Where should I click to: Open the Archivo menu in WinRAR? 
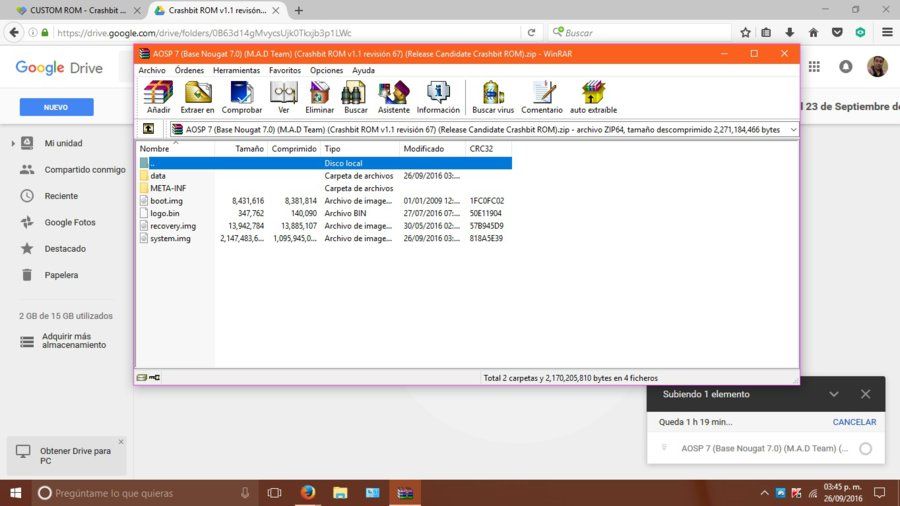click(152, 70)
